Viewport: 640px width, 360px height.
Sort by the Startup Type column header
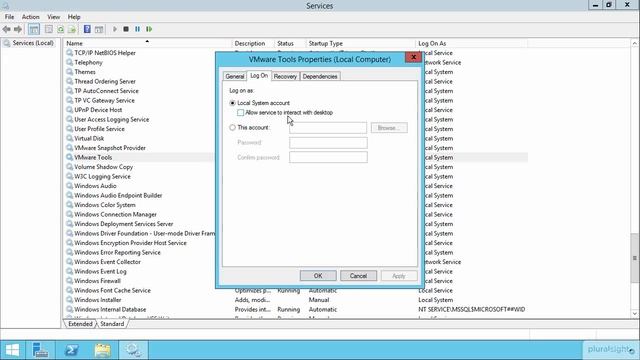click(x=360, y=43)
